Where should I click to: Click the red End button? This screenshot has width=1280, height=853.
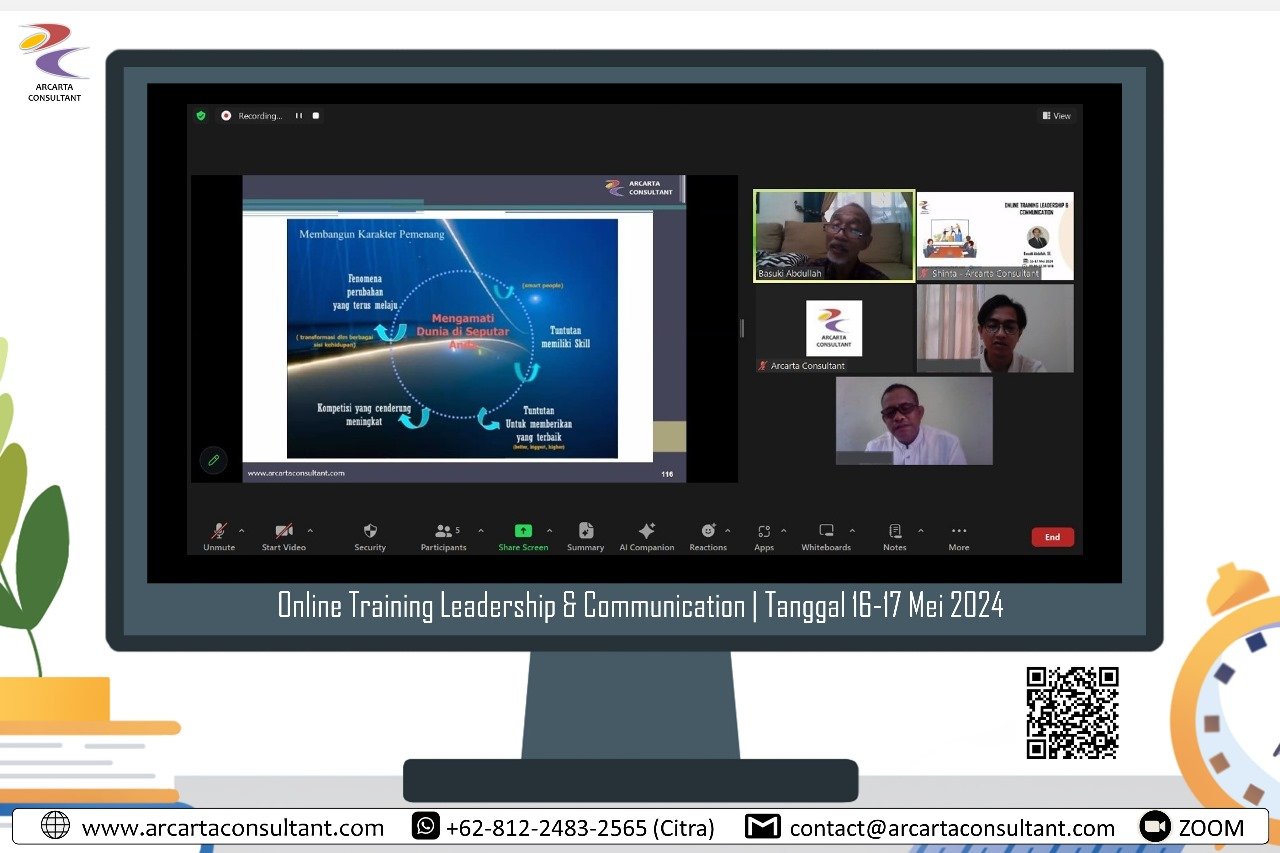point(1052,537)
